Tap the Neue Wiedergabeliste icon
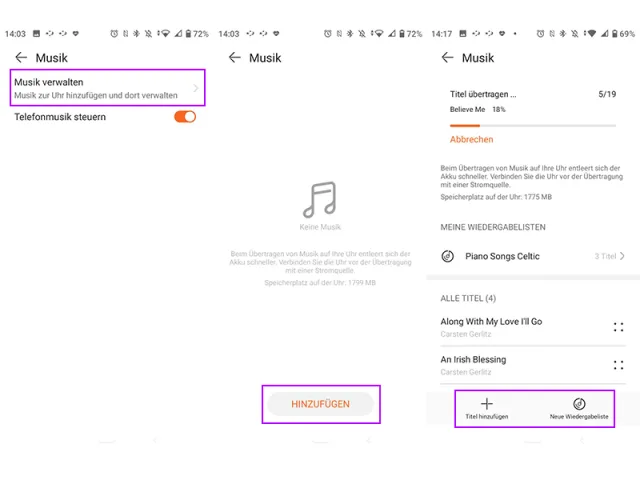 tap(579, 404)
